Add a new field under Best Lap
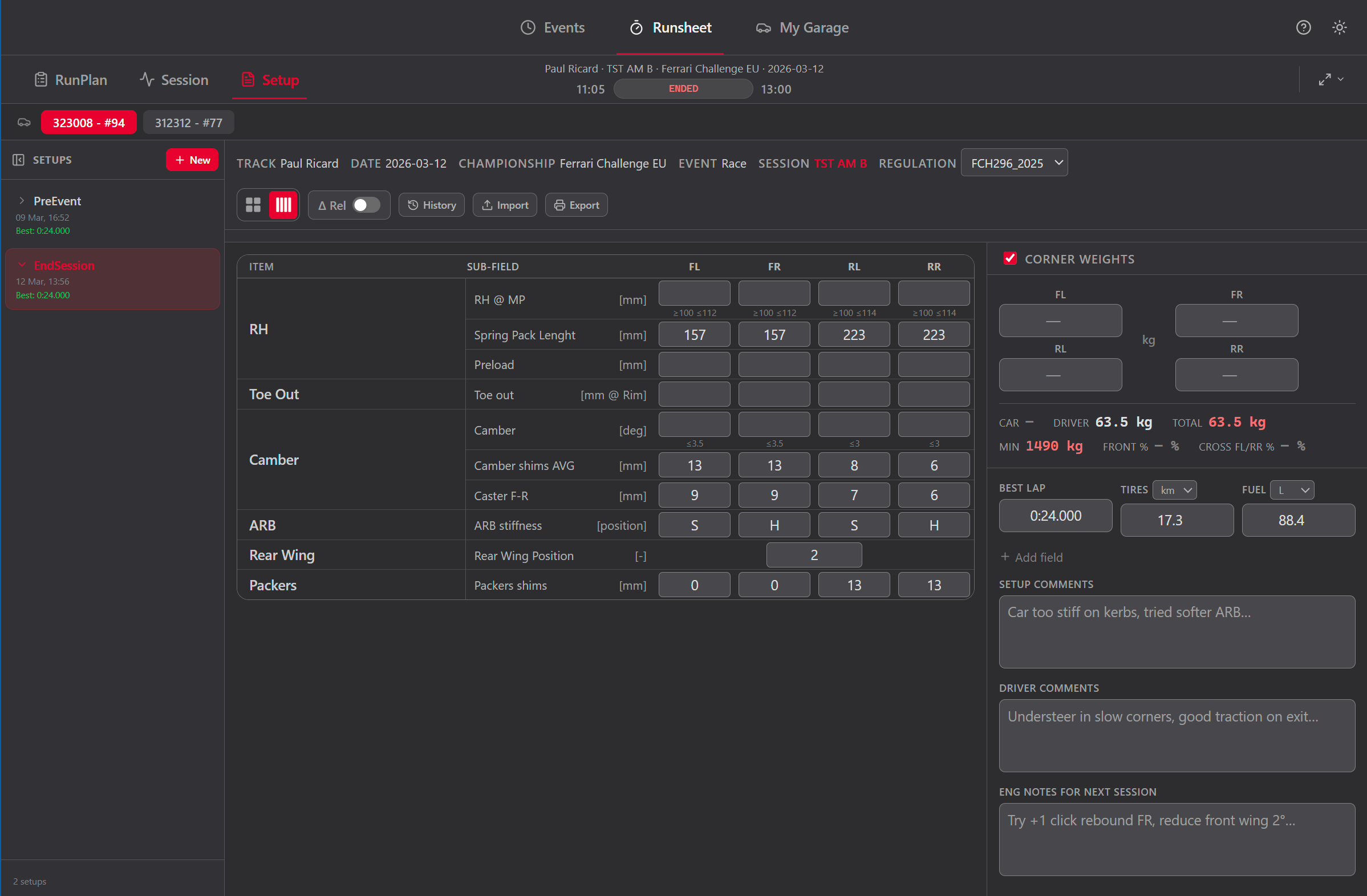The image size is (1367, 896). (x=1031, y=557)
